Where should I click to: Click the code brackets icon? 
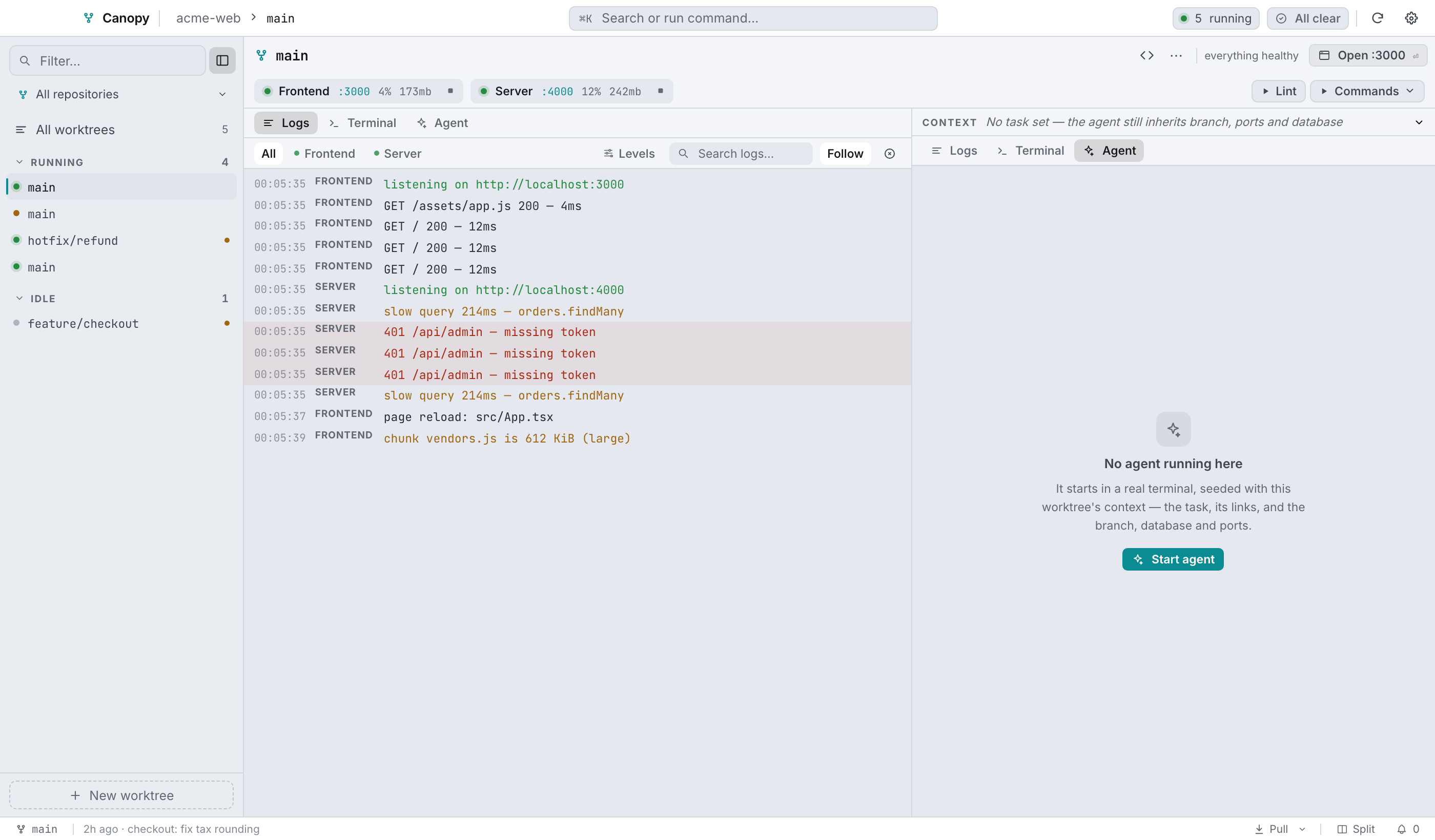pyautogui.click(x=1147, y=55)
